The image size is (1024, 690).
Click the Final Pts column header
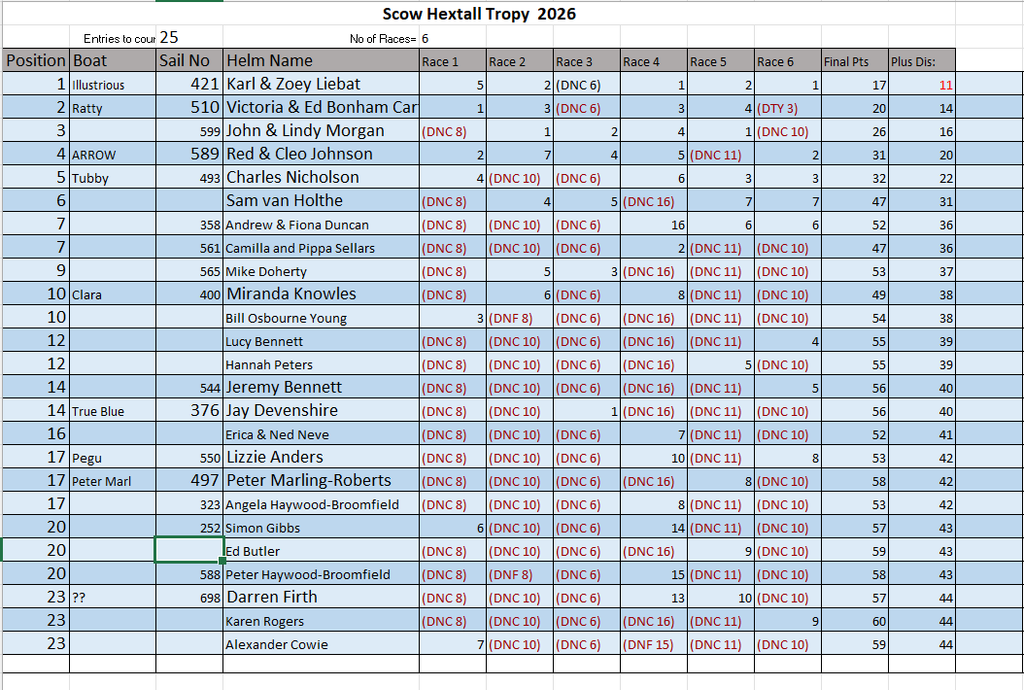tap(855, 61)
